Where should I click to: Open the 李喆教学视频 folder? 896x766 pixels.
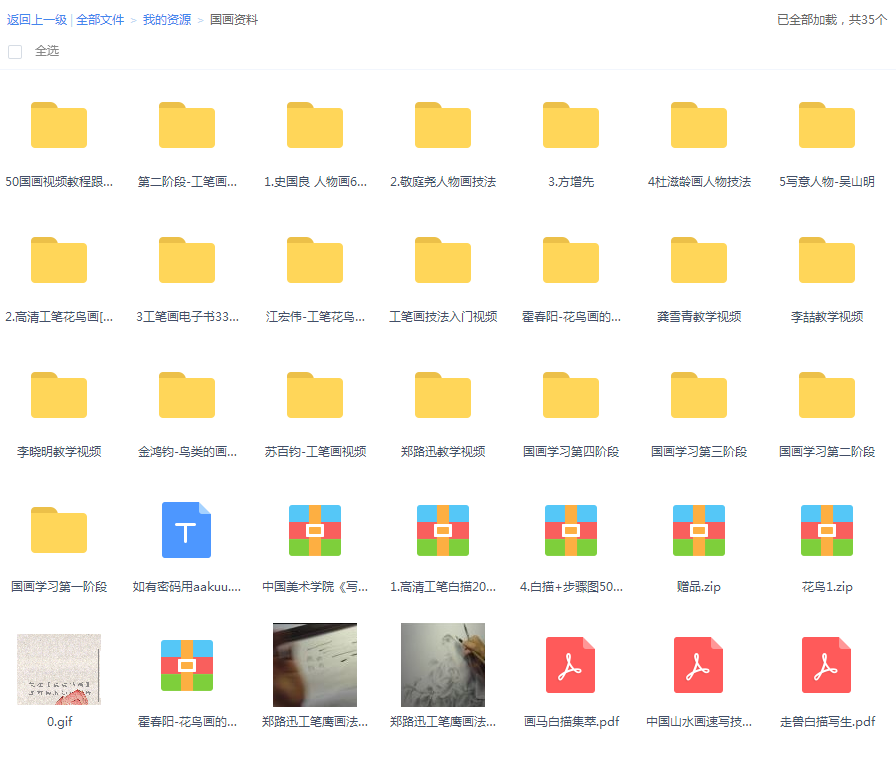[x=827, y=261]
